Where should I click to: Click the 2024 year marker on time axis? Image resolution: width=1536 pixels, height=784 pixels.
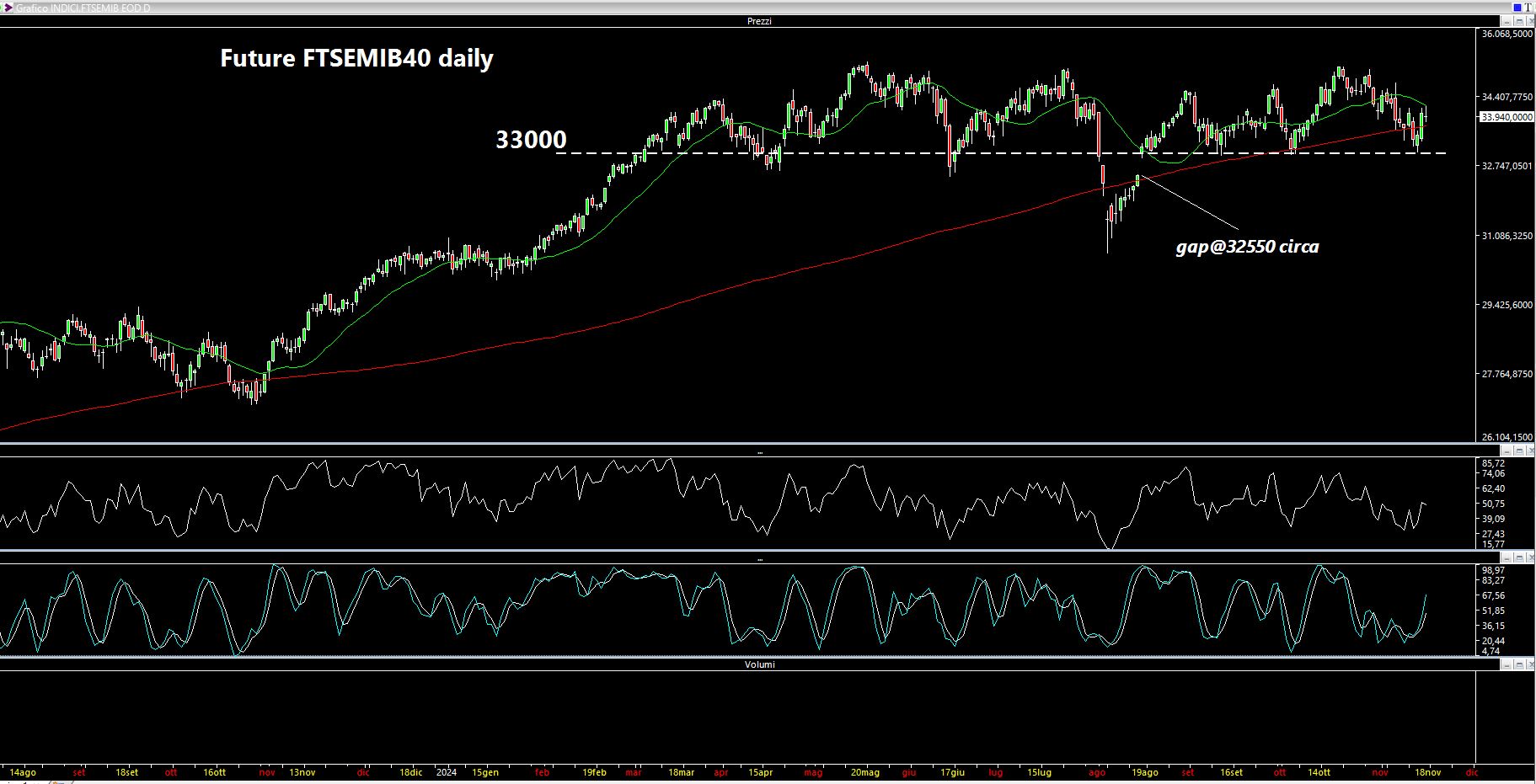447,772
